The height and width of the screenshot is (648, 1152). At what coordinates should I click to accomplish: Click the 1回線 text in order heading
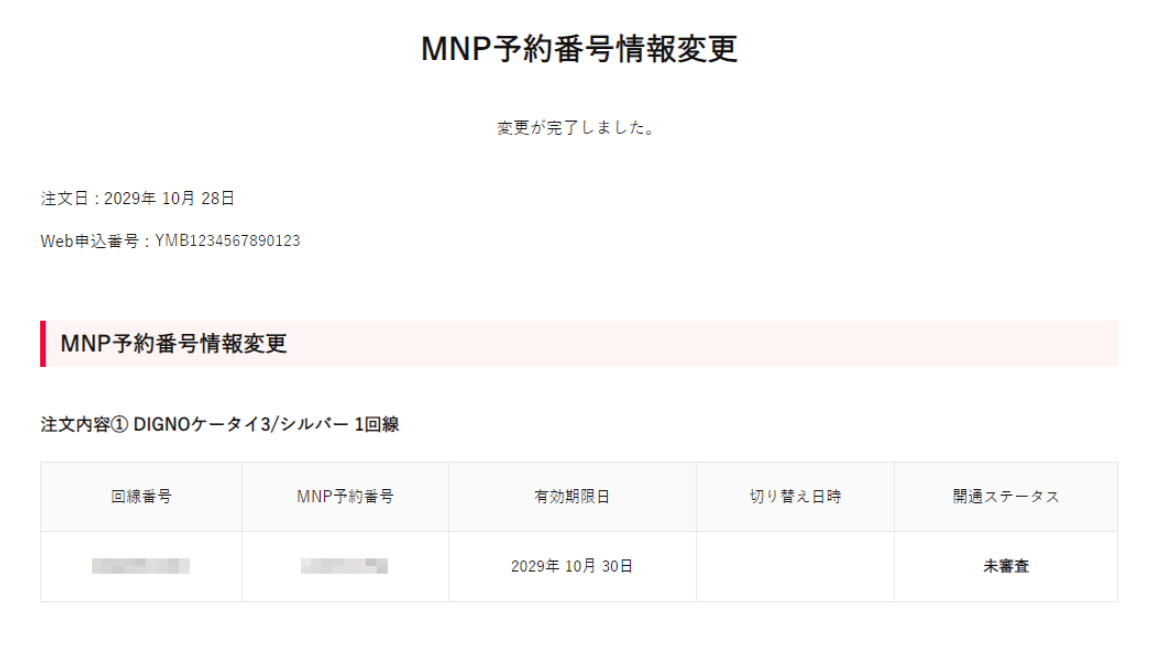point(376,424)
